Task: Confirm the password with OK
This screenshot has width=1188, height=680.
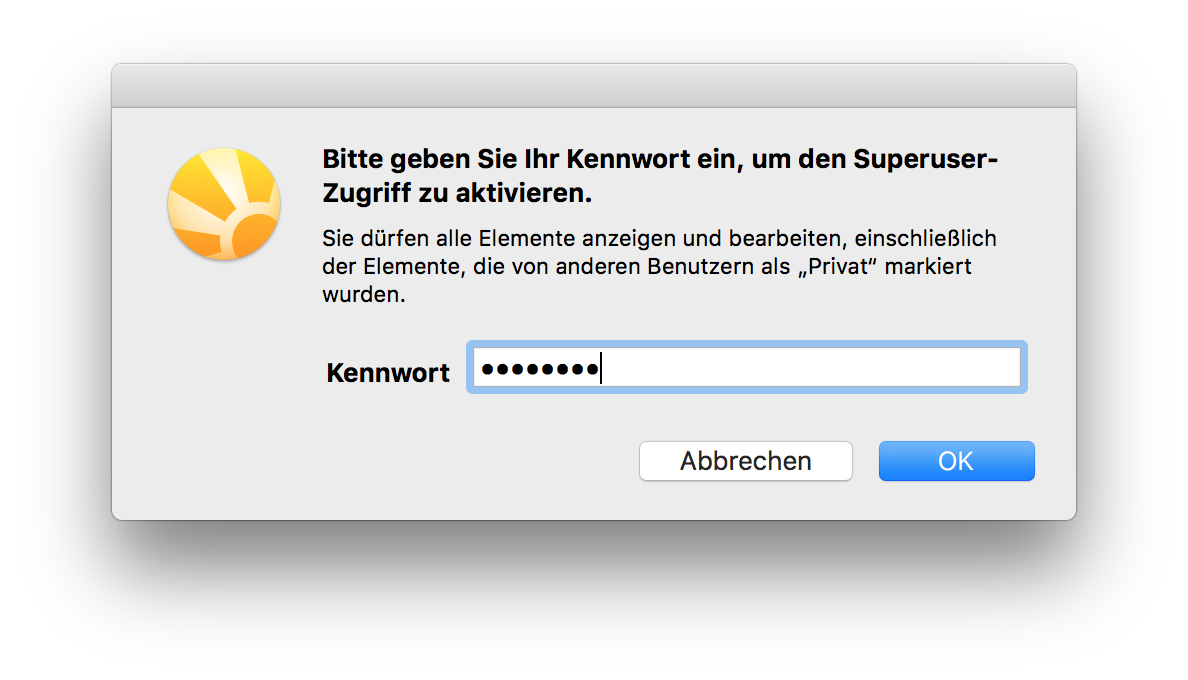Action: coord(956,460)
